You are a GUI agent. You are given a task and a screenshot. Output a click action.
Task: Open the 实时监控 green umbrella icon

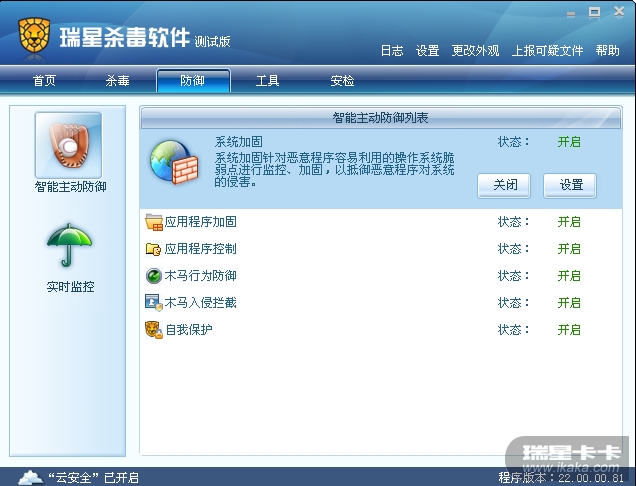point(69,245)
